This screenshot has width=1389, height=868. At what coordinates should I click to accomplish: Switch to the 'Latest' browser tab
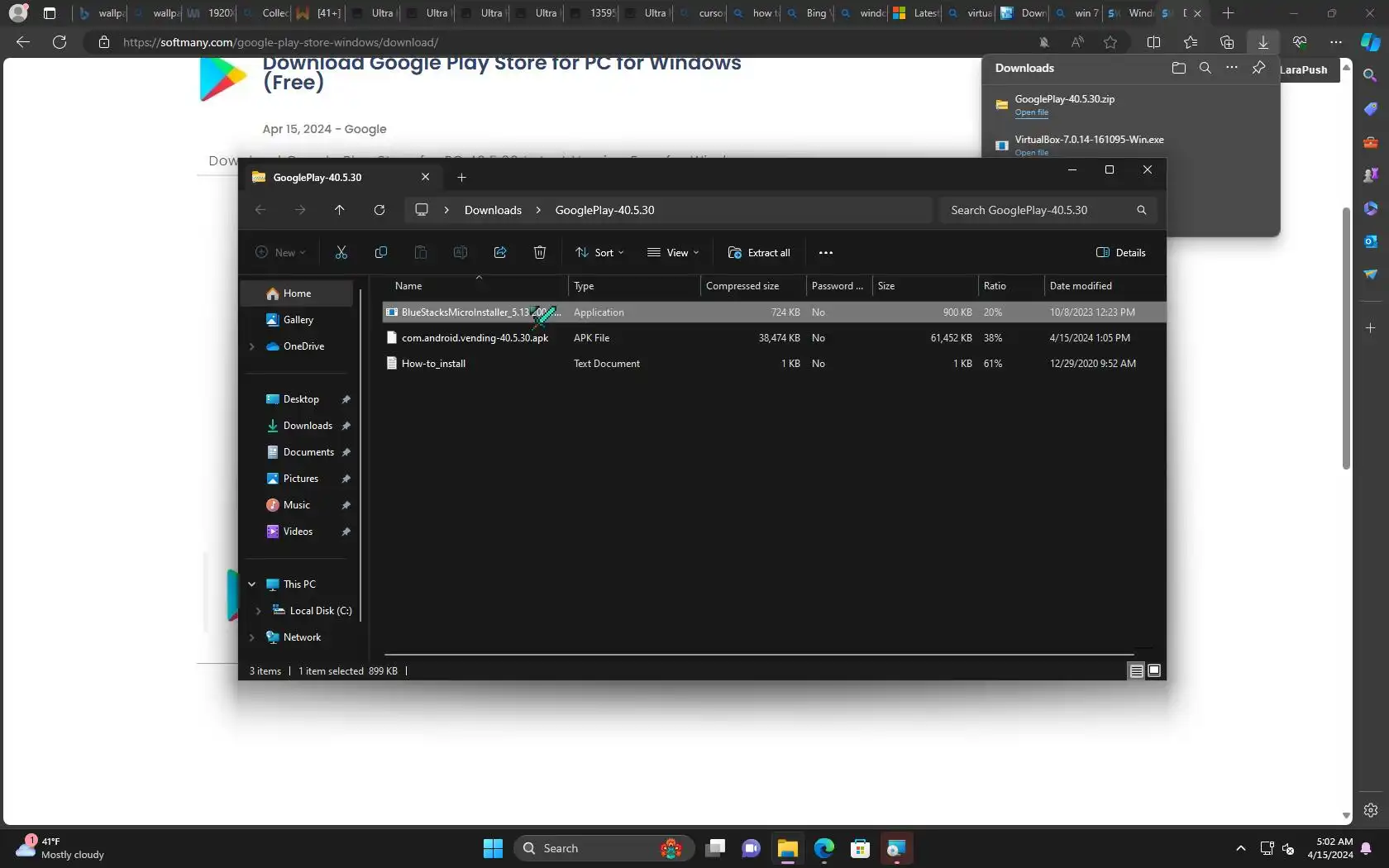point(917,13)
